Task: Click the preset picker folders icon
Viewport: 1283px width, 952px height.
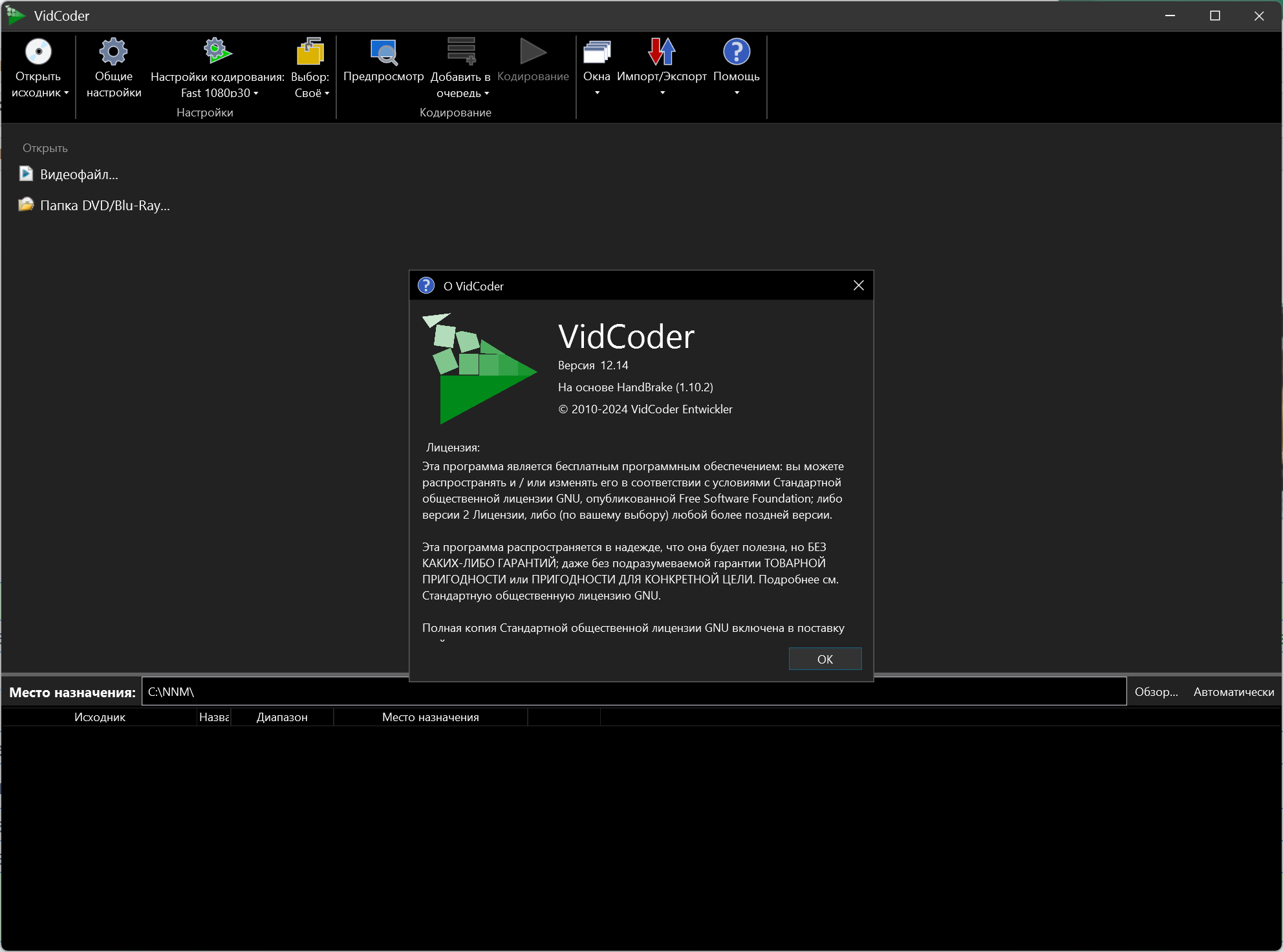Action: (x=310, y=52)
